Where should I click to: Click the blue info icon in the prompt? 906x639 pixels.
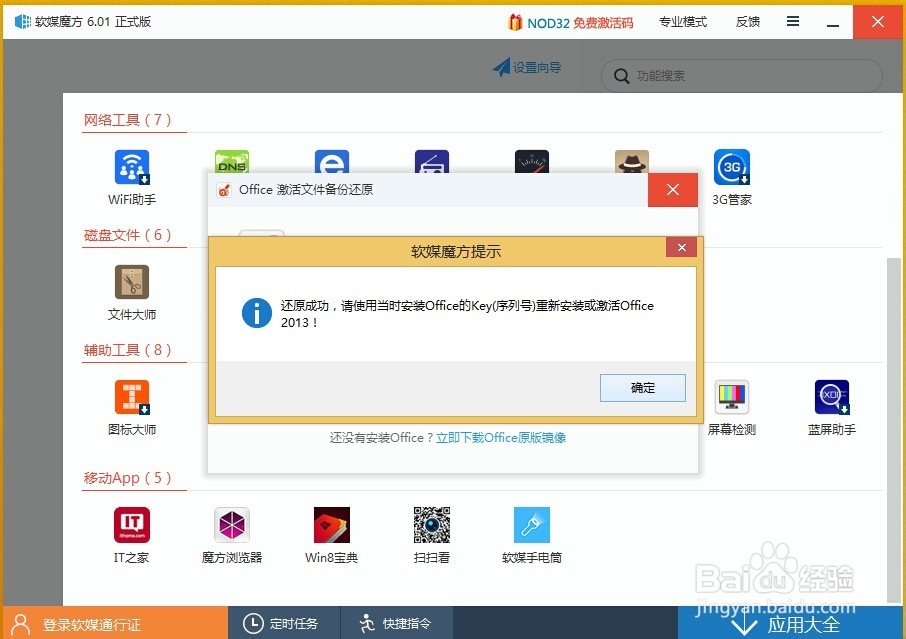257,313
